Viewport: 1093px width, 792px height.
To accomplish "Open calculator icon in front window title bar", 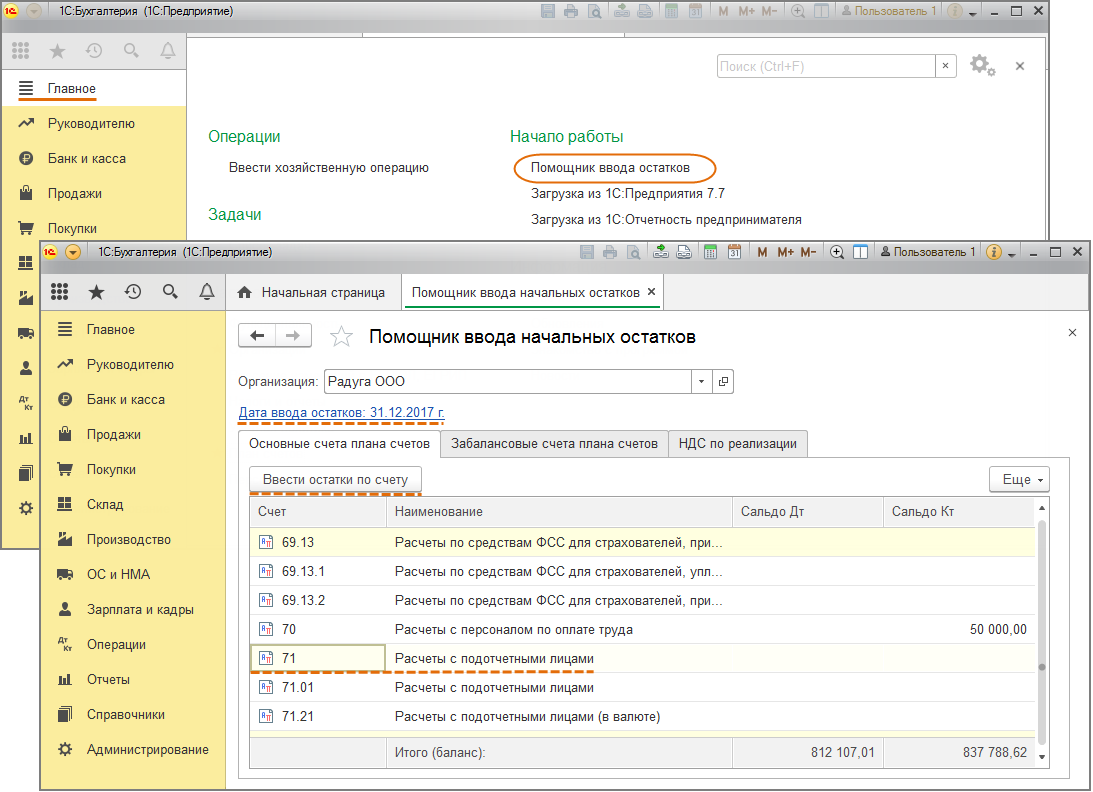I will 710,252.
